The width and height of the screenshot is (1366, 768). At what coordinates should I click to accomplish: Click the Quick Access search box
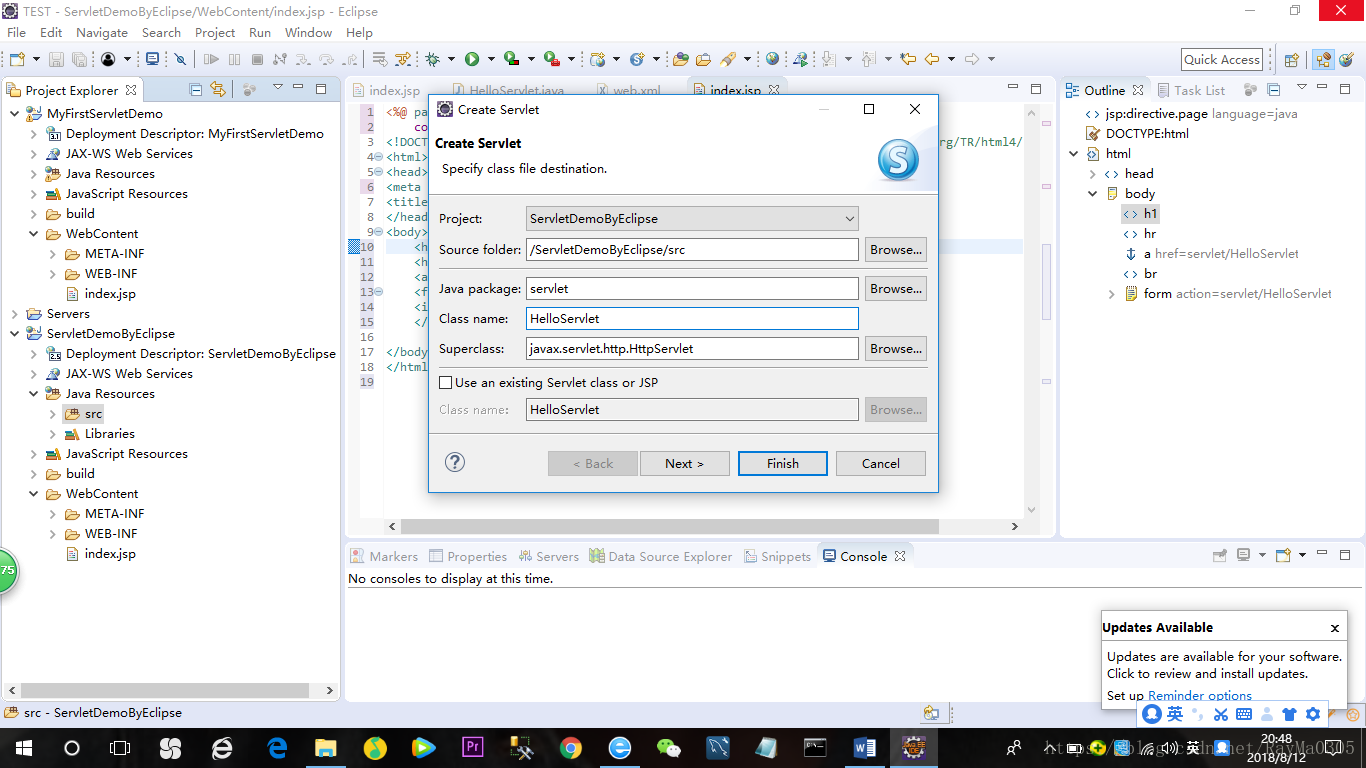(1222, 59)
